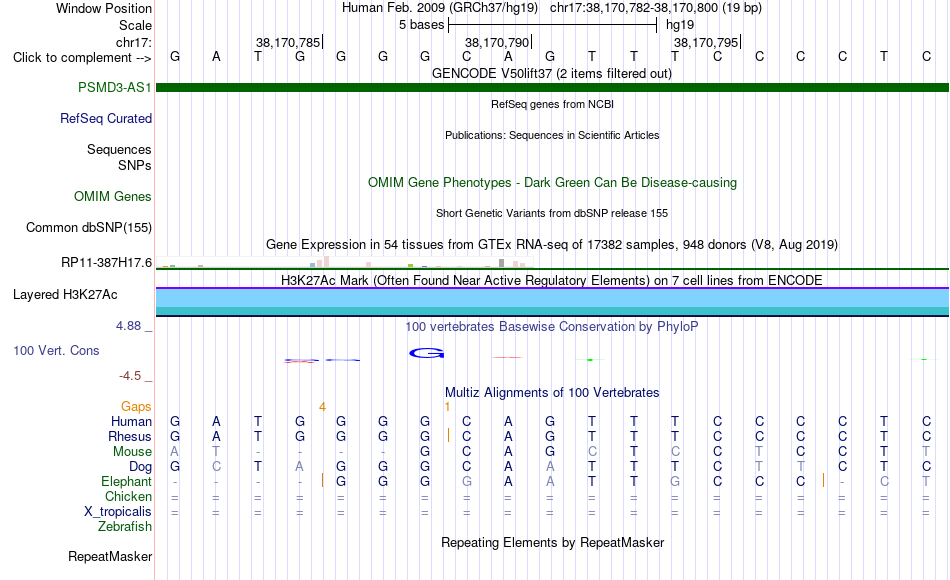Image resolution: width=950 pixels, height=580 pixels.
Task: Click the 5 bases scale bar
Action: click(552, 25)
